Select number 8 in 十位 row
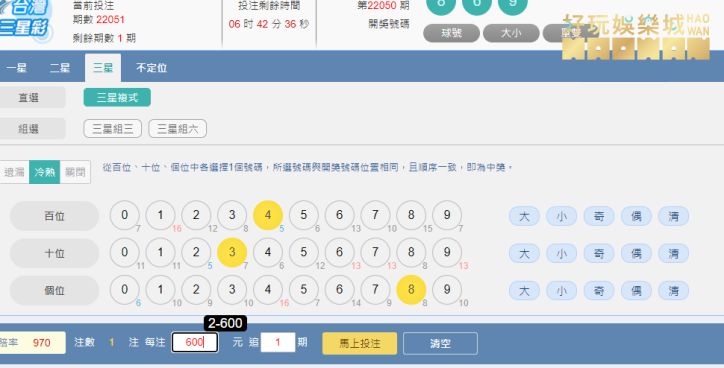724x368 pixels. coord(411,252)
